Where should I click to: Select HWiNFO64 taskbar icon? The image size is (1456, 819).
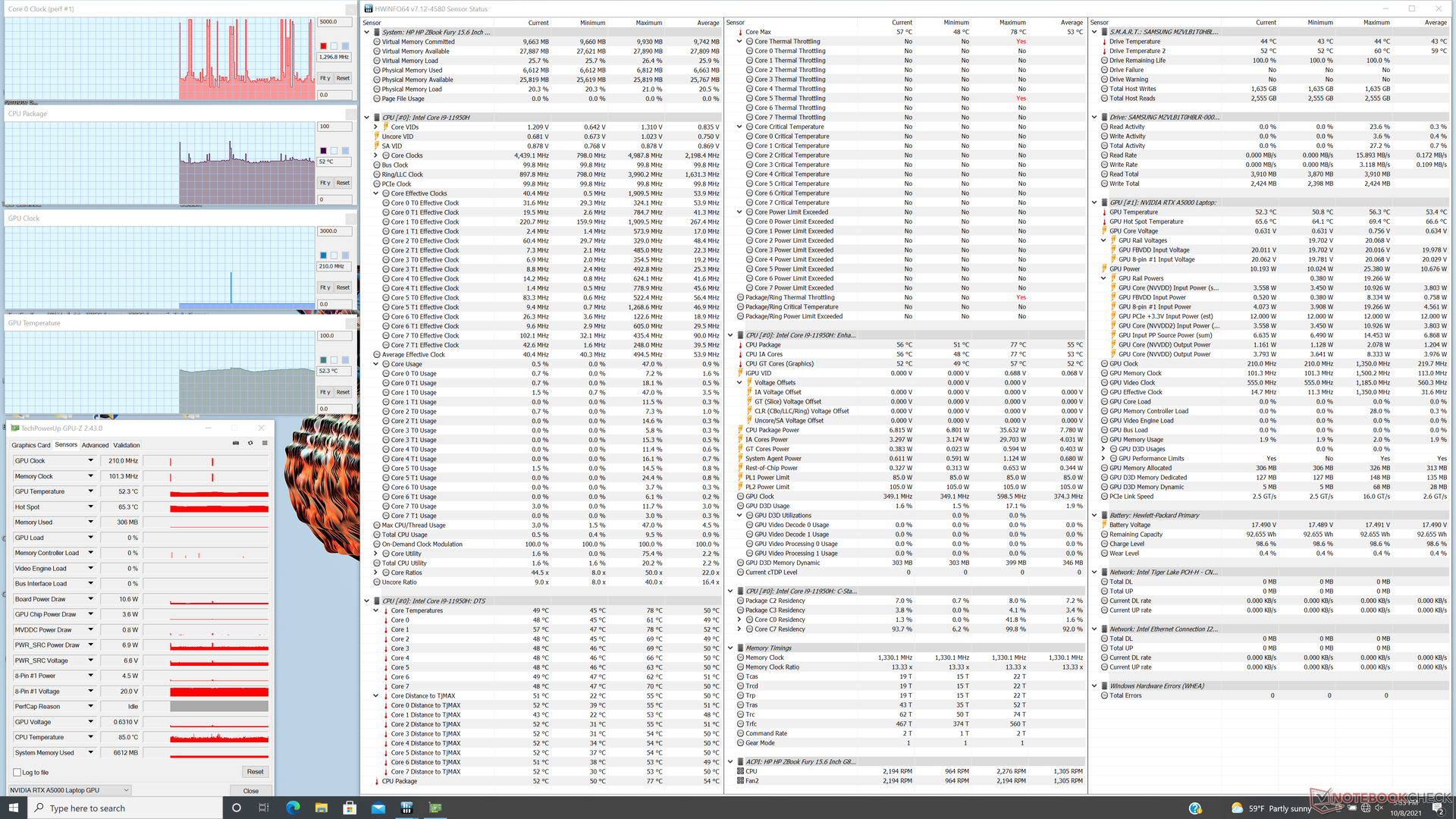(406, 808)
